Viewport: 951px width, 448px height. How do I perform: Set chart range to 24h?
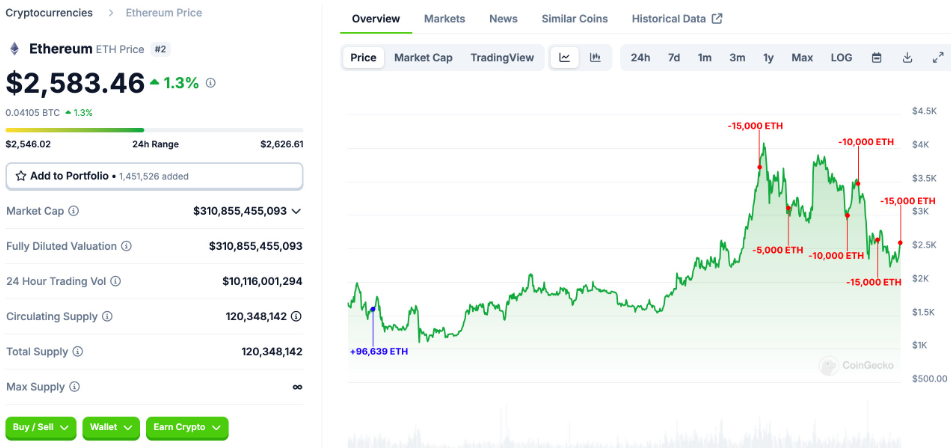point(640,58)
